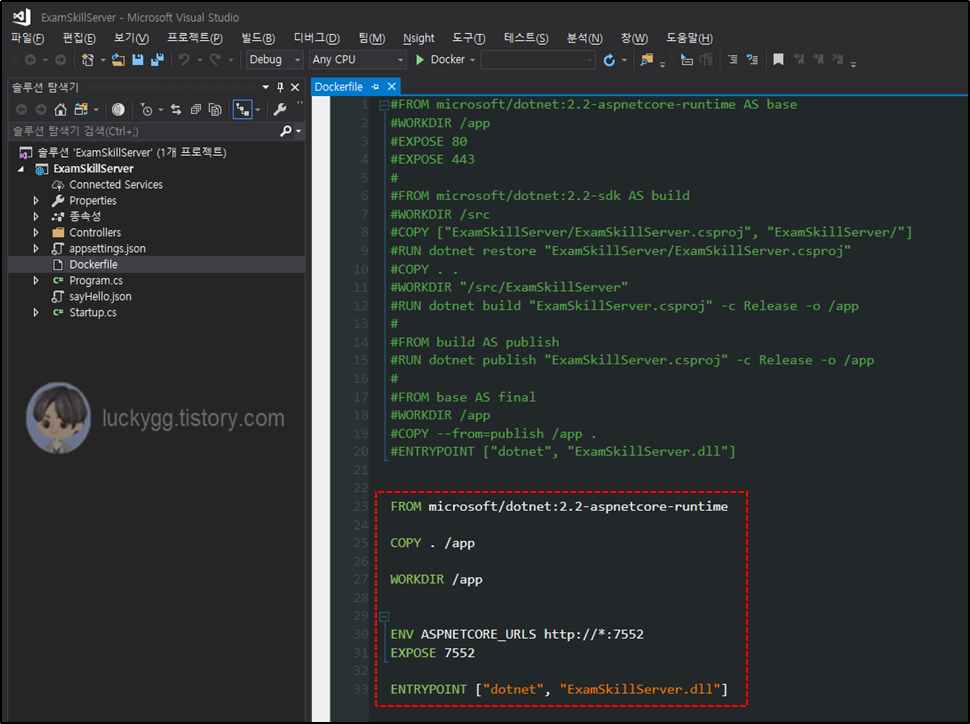
Task: Click the Solution Explorer search field
Action: click(144, 131)
